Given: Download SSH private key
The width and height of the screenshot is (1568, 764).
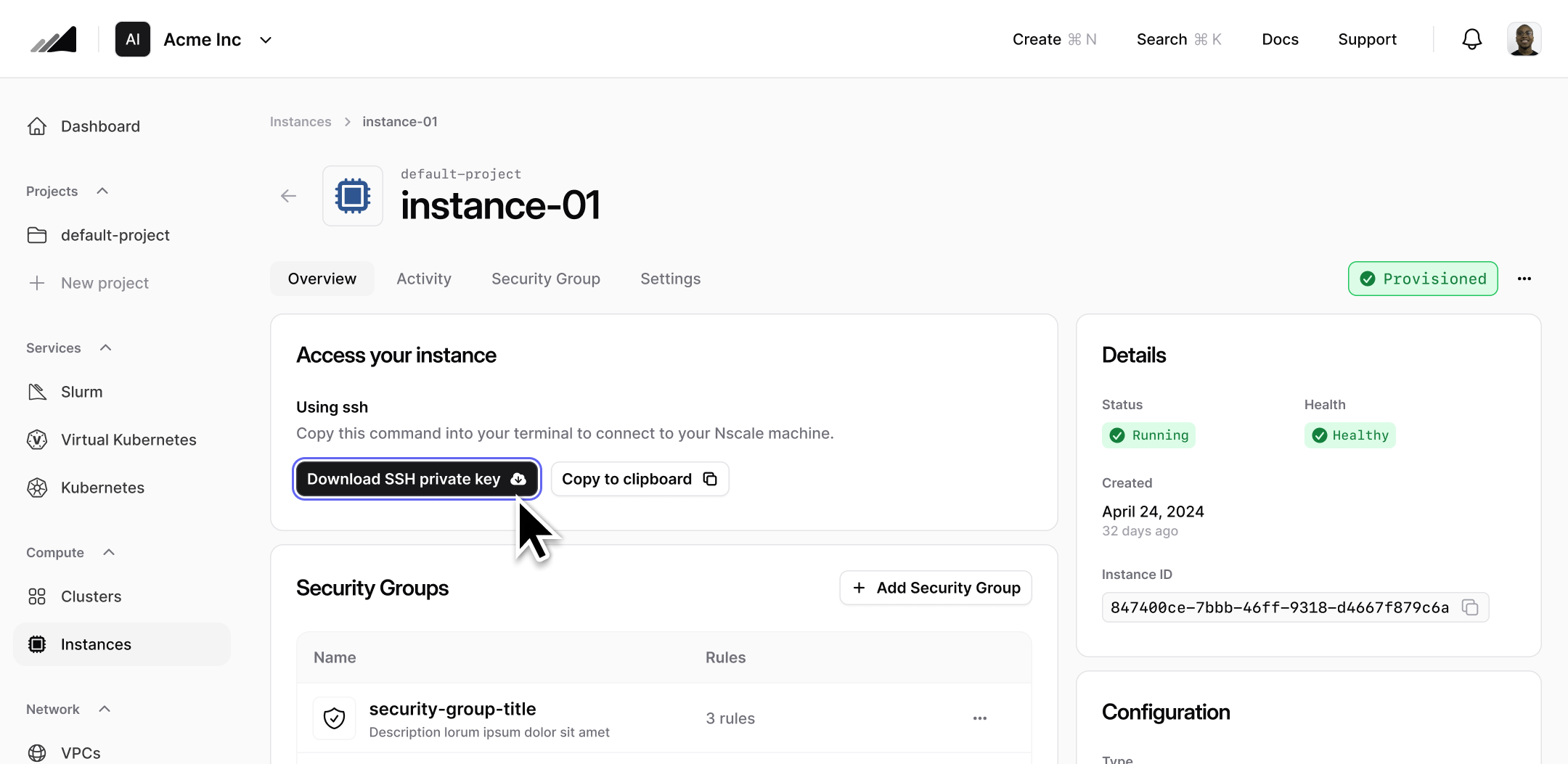Looking at the screenshot, I should coord(417,479).
